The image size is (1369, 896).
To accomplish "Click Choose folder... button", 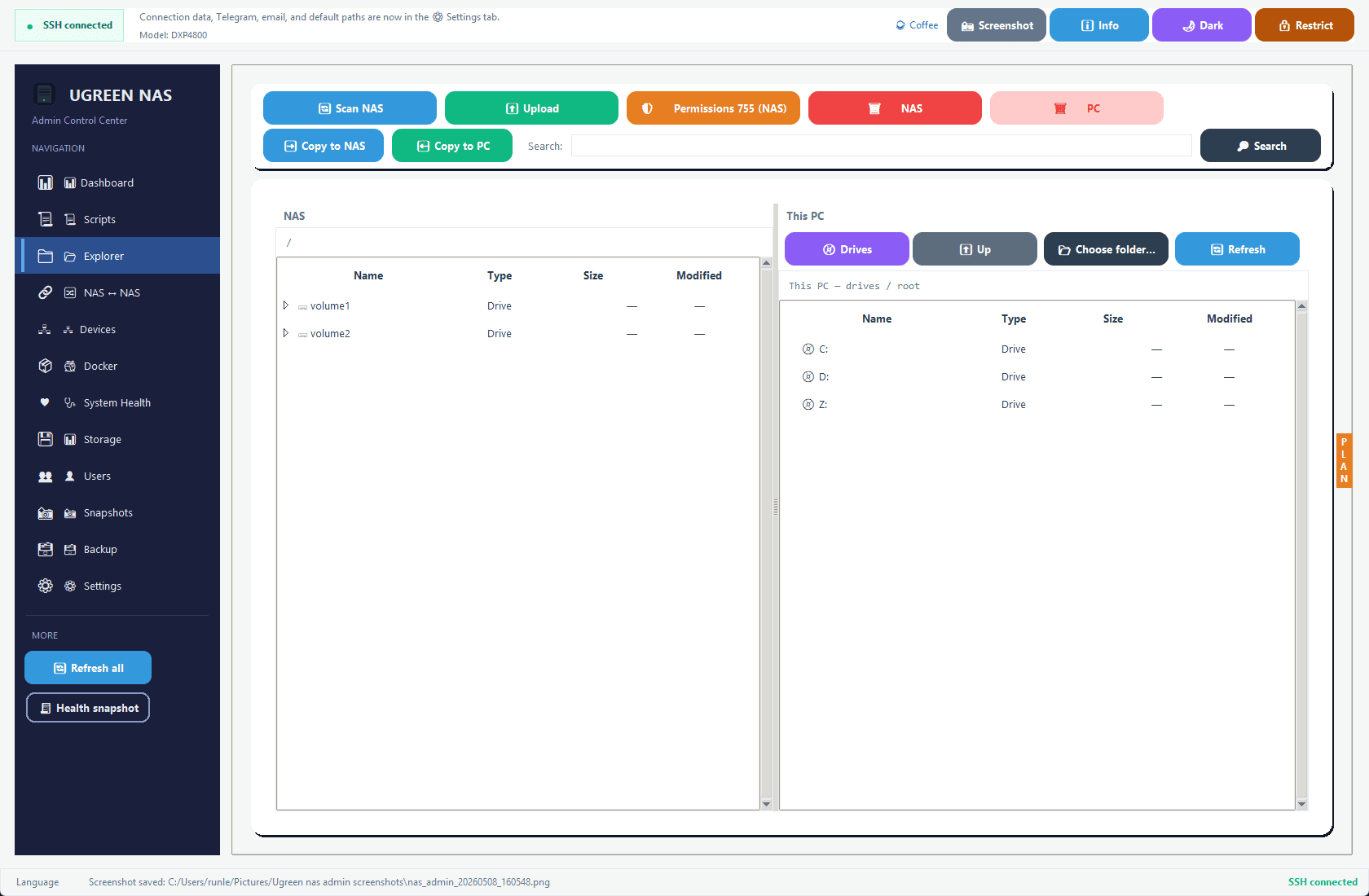I will click(1106, 249).
